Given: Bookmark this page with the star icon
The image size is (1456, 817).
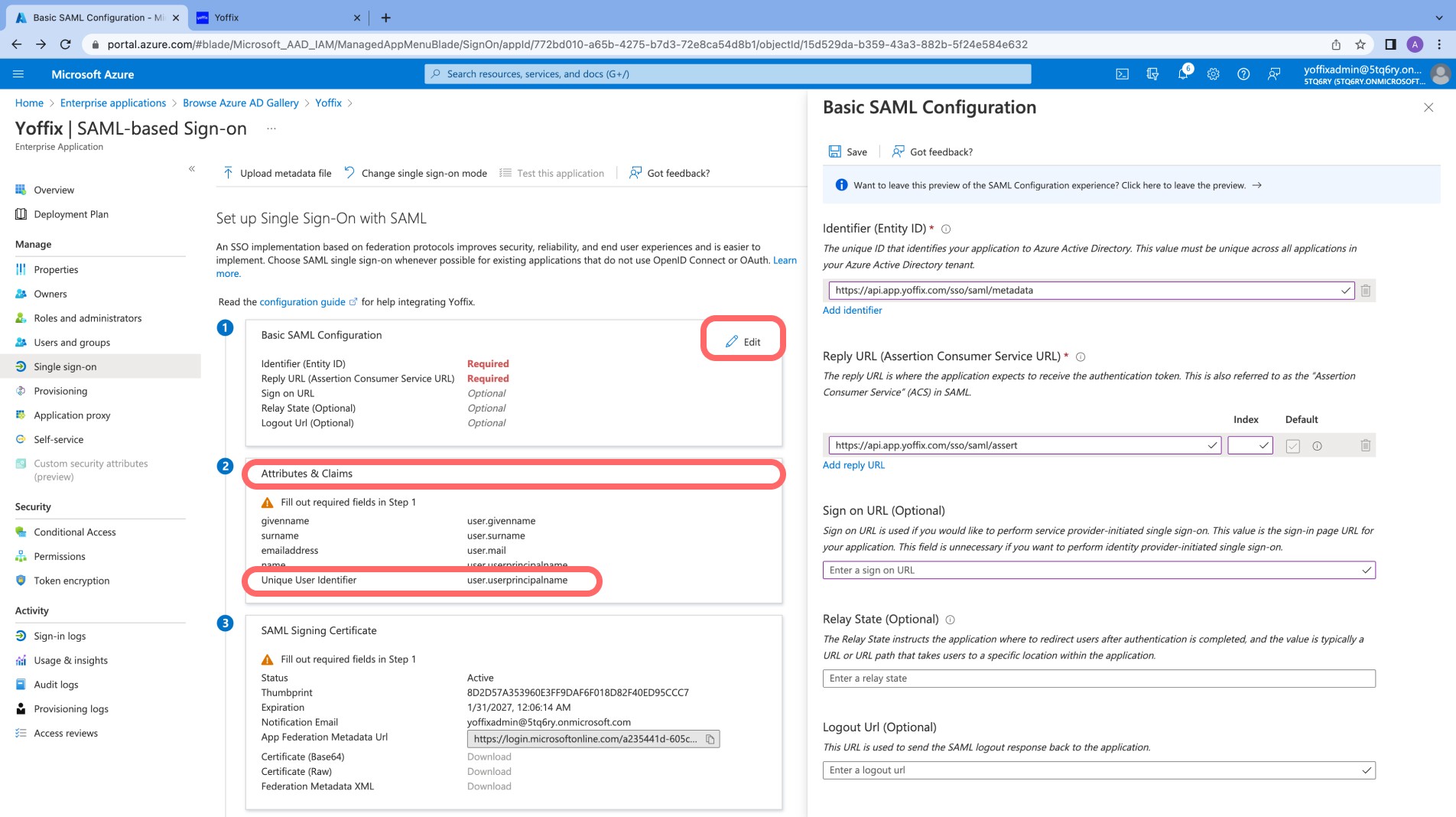Looking at the screenshot, I should click(x=1360, y=44).
